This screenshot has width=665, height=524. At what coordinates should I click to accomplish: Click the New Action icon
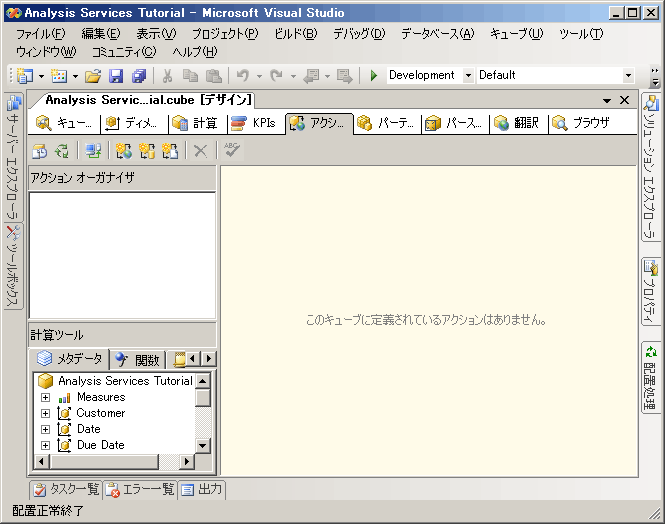click(x=123, y=151)
